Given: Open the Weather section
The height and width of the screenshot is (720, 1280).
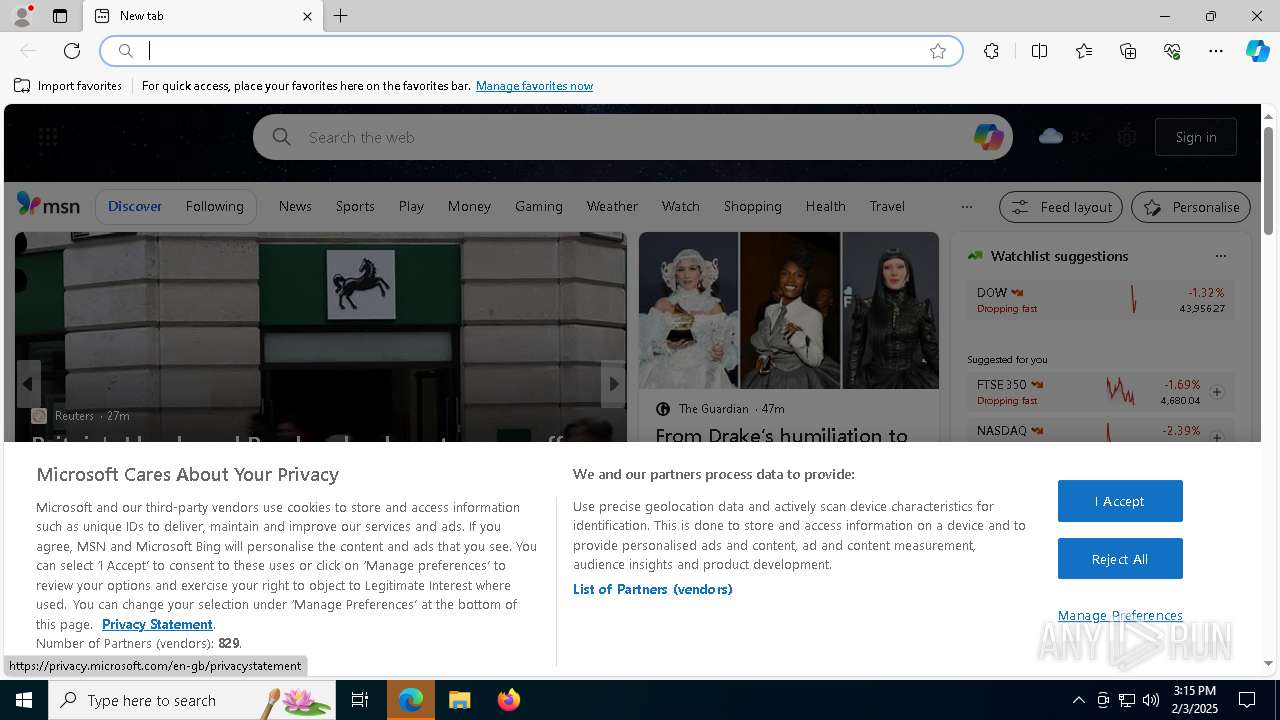Looking at the screenshot, I should pyautogui.click(x=612, y=206).
